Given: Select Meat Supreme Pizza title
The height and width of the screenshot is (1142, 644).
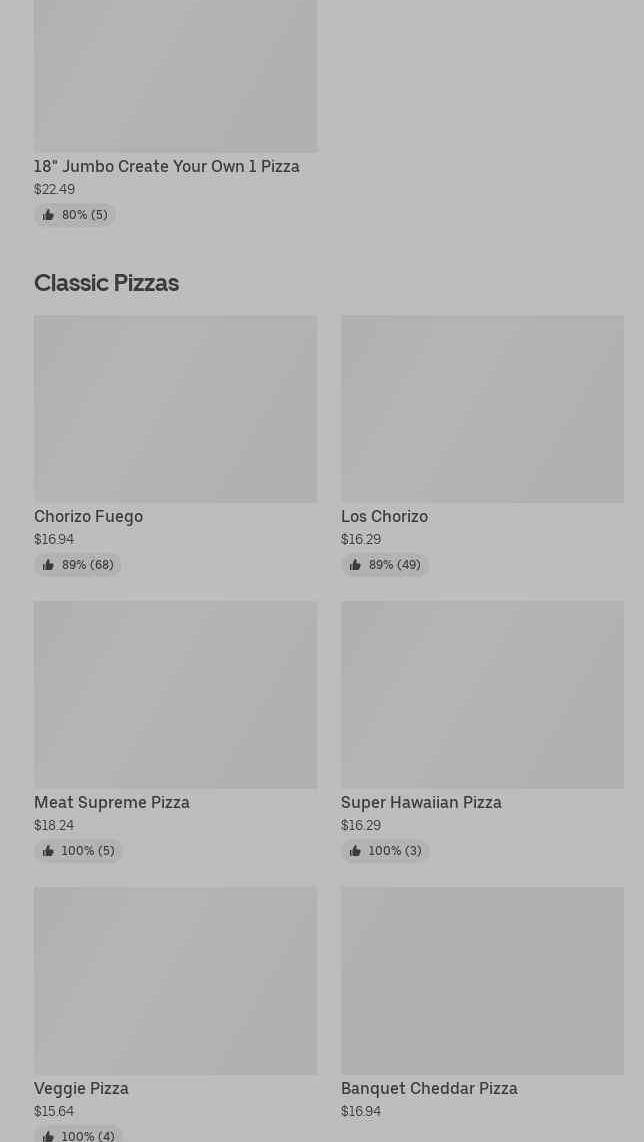Looking at the screenshot, I should point(111,802).
